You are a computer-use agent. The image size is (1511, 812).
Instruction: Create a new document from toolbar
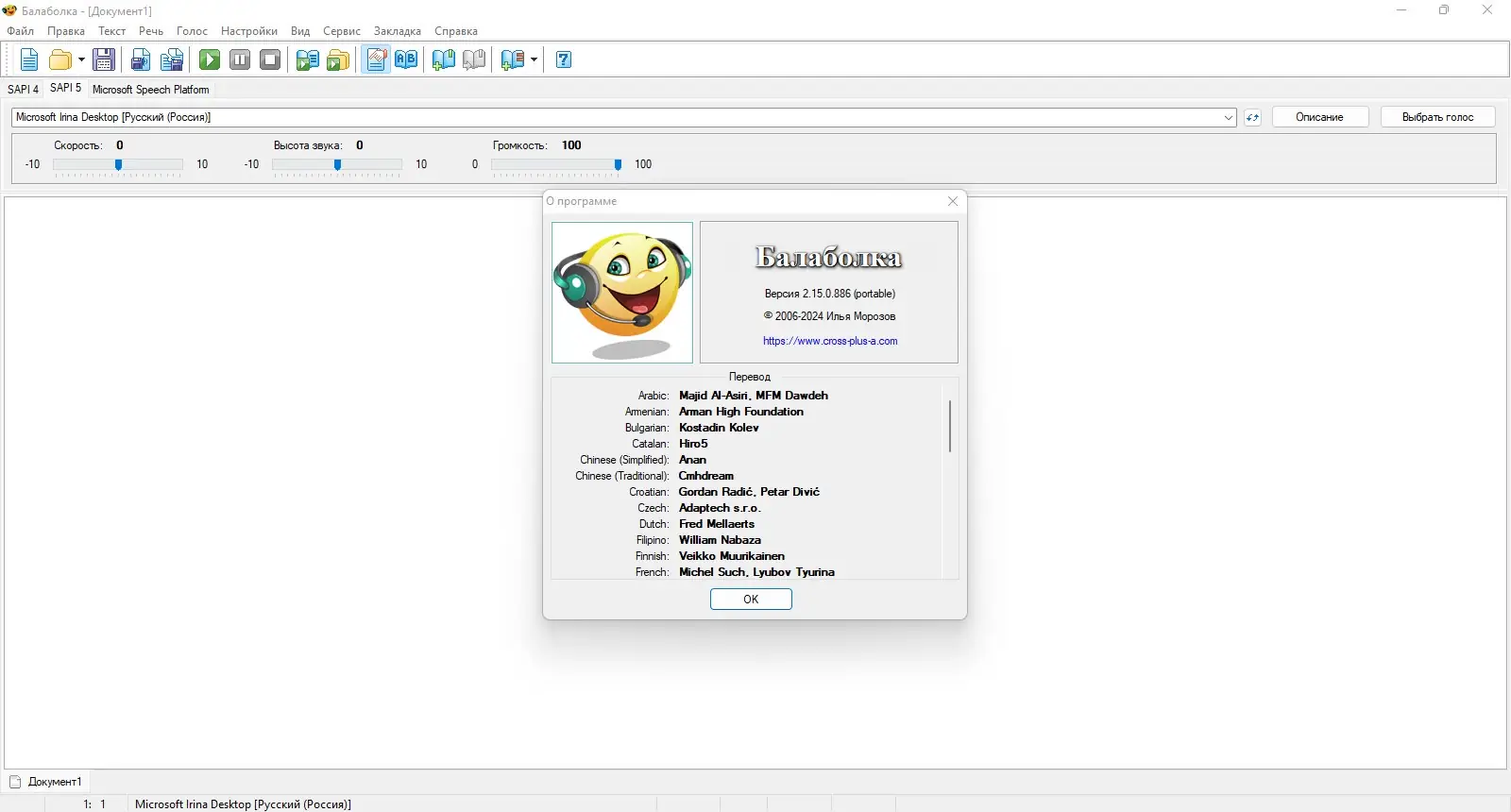[x=29, y=59]
